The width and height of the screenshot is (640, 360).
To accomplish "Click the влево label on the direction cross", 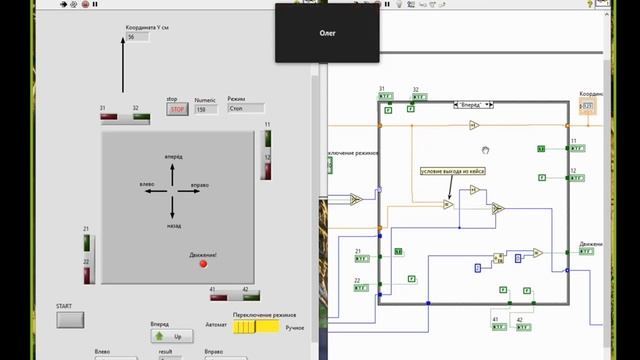I will click(x=147, y=184).
